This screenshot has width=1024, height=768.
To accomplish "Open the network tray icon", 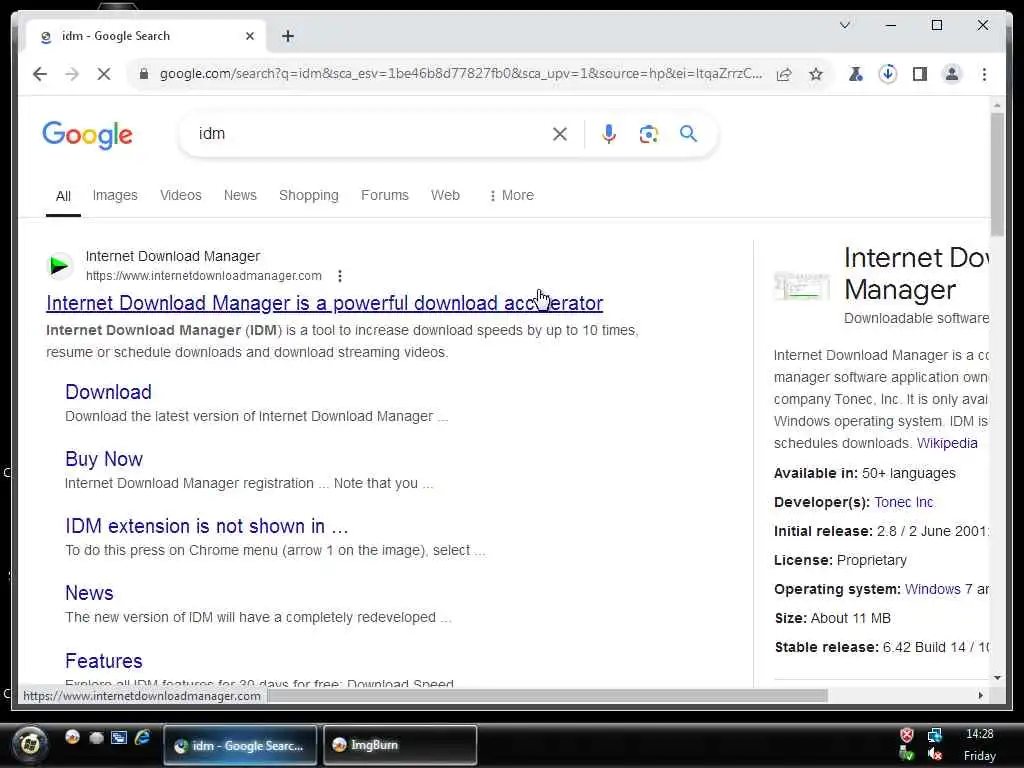I will (935, 735).
